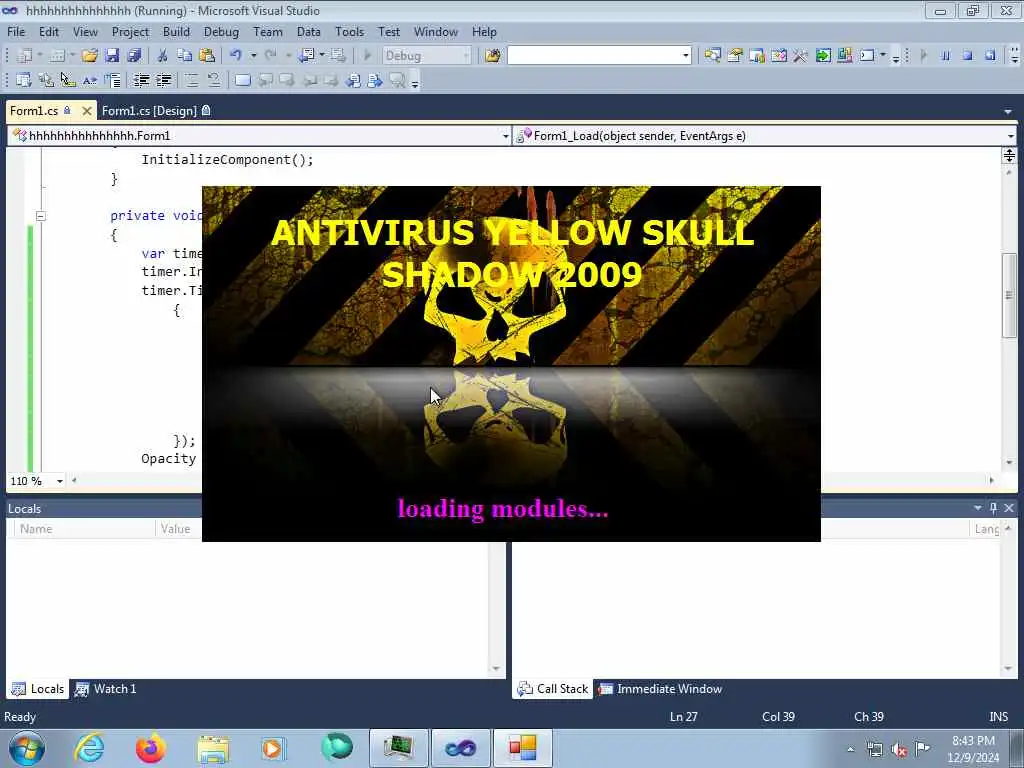The height and width of the screenshot is (768, 1024).
Task: Open the Find combo box dropdown arrow
Action: 685,56
